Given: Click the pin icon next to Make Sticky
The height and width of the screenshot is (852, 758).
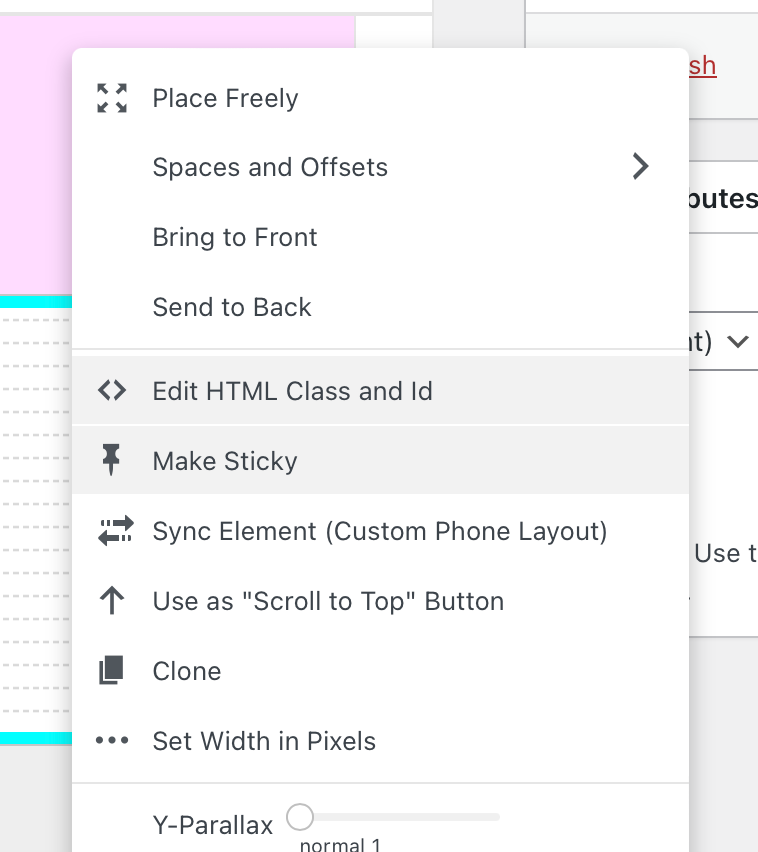Looking at the screenshot, I should coord(112,460).
